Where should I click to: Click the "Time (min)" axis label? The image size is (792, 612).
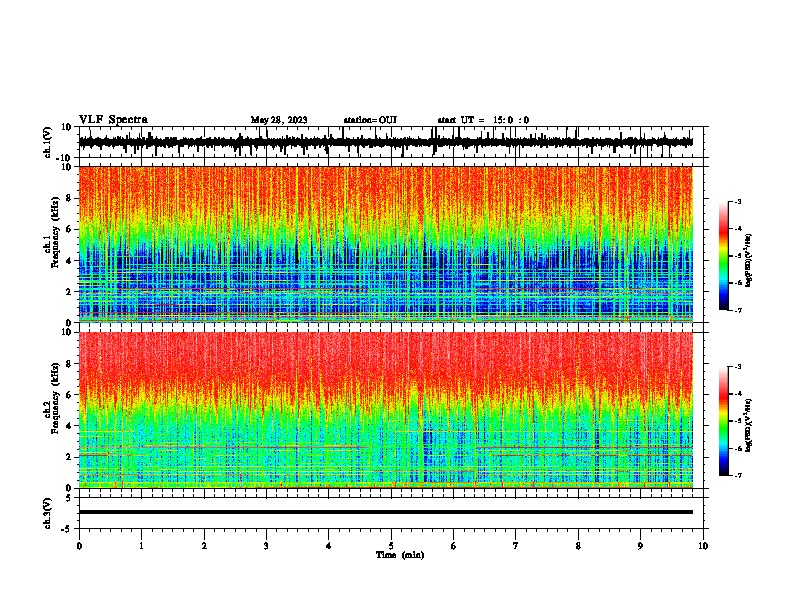click(400, 555)
